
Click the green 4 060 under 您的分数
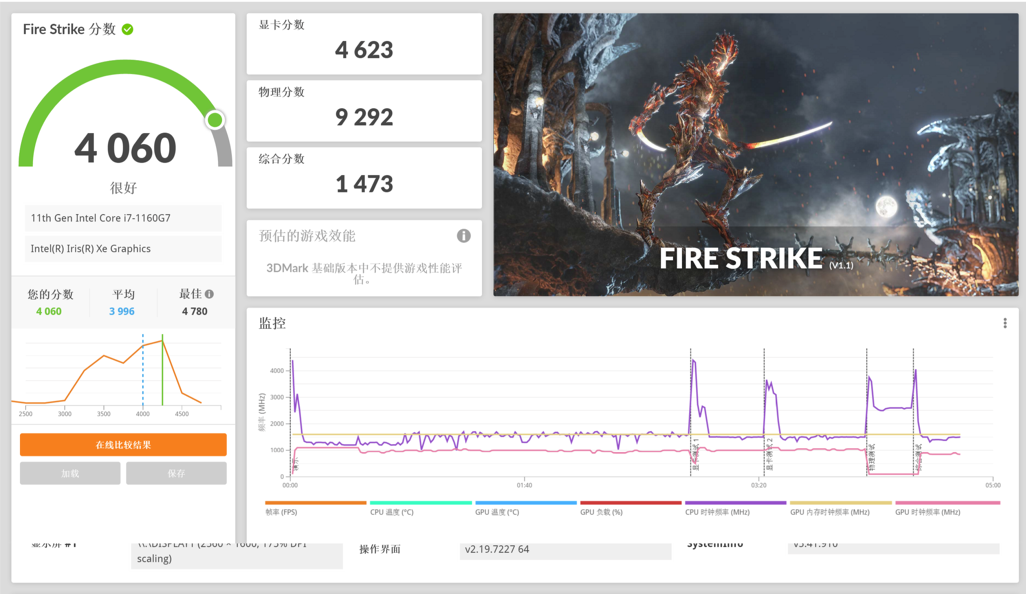[x=49, y=311]
